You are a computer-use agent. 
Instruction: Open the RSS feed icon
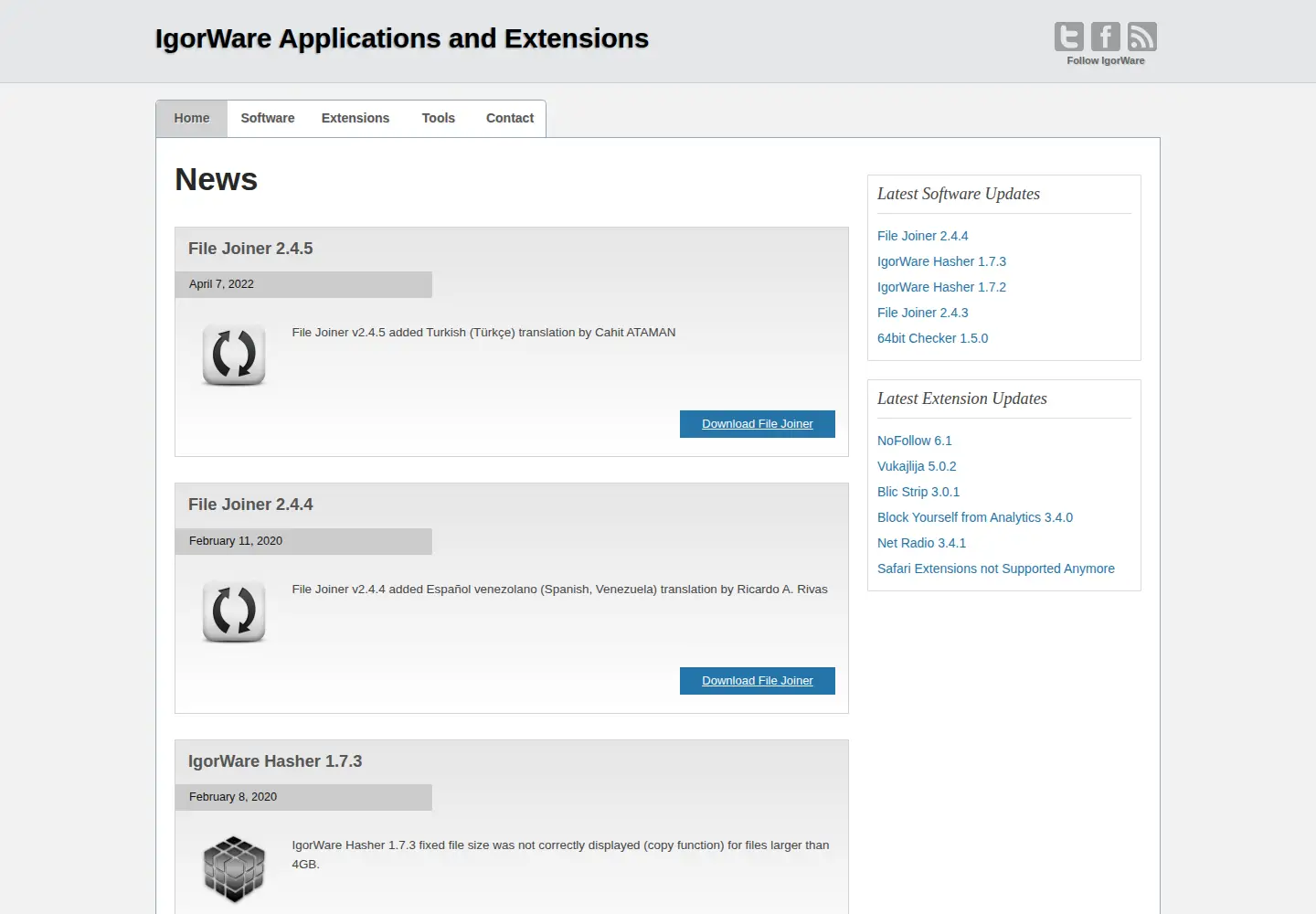click(x=1141, y=37)
